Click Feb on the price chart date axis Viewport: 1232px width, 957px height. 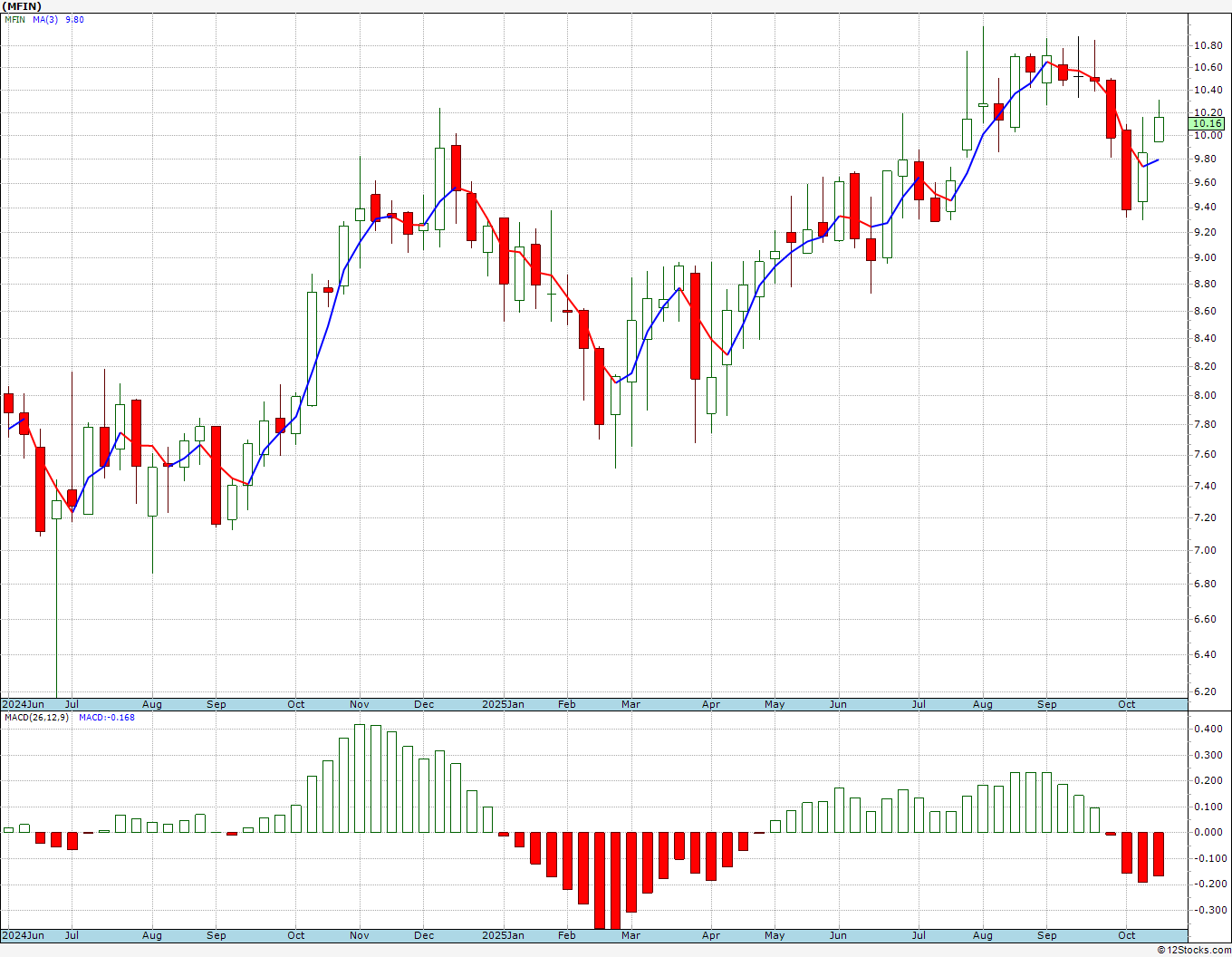(x=567, y=704)
